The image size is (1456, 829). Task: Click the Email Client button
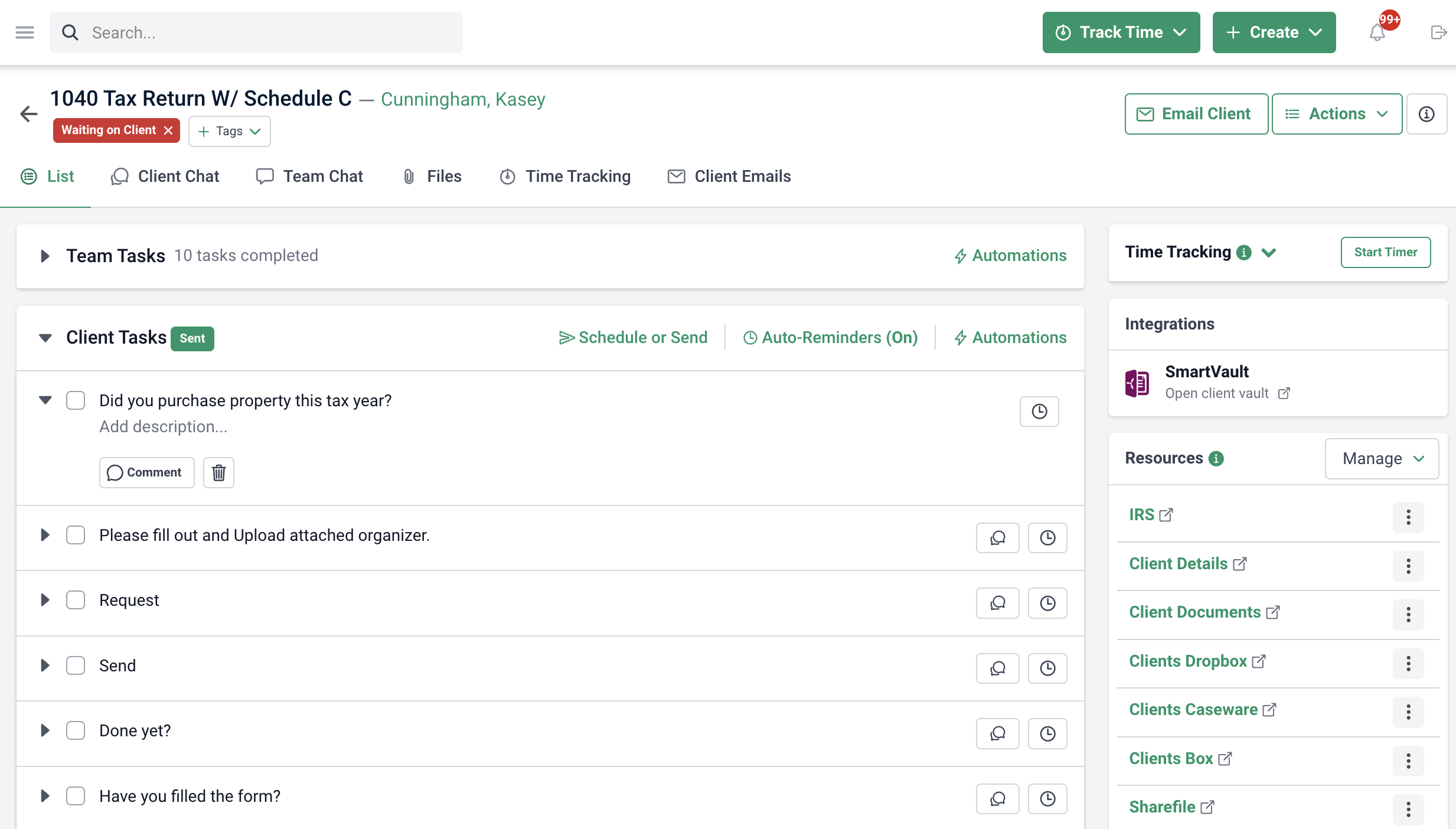point(1196,114)
